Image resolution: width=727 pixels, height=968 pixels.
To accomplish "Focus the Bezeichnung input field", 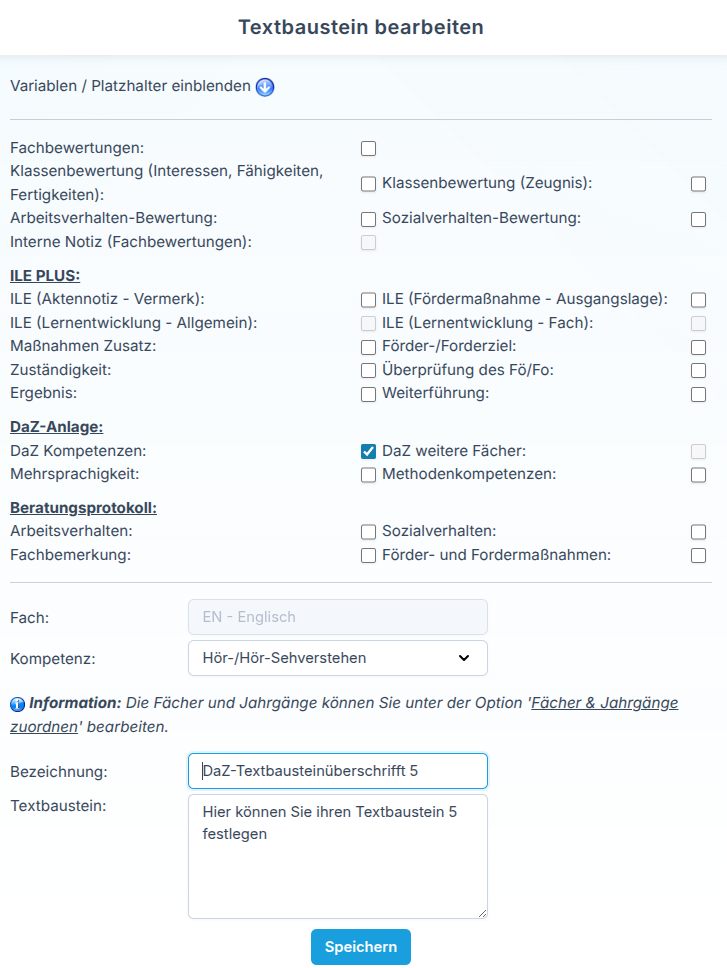I will click(338, 771).
